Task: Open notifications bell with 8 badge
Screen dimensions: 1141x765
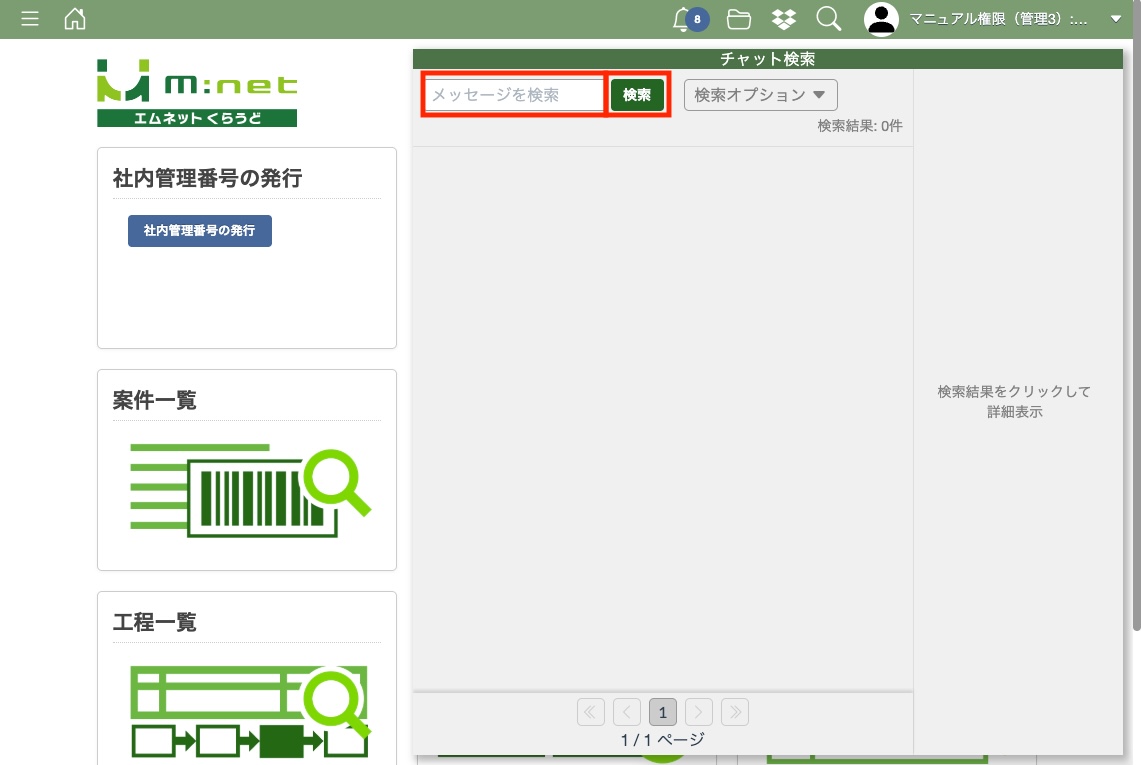Action: pos(685,19)
